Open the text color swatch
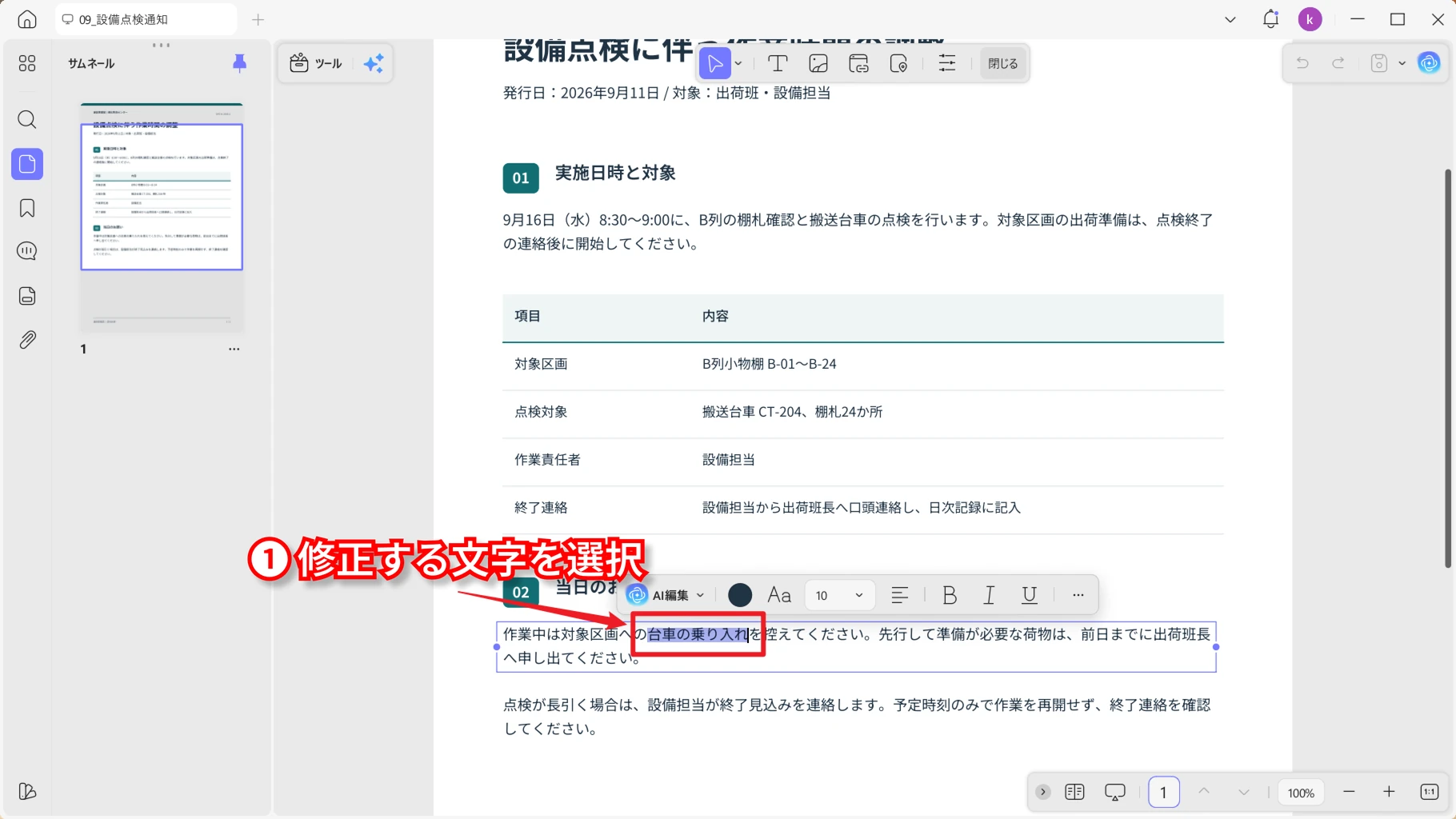This screenshot has width=1456, height=819. point(740,595)
